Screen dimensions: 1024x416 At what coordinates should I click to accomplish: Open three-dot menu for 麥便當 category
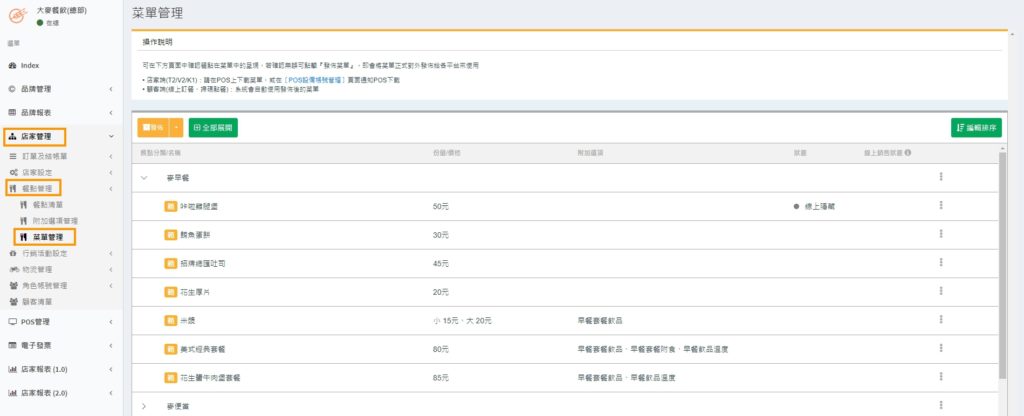[x=940, y=406]
